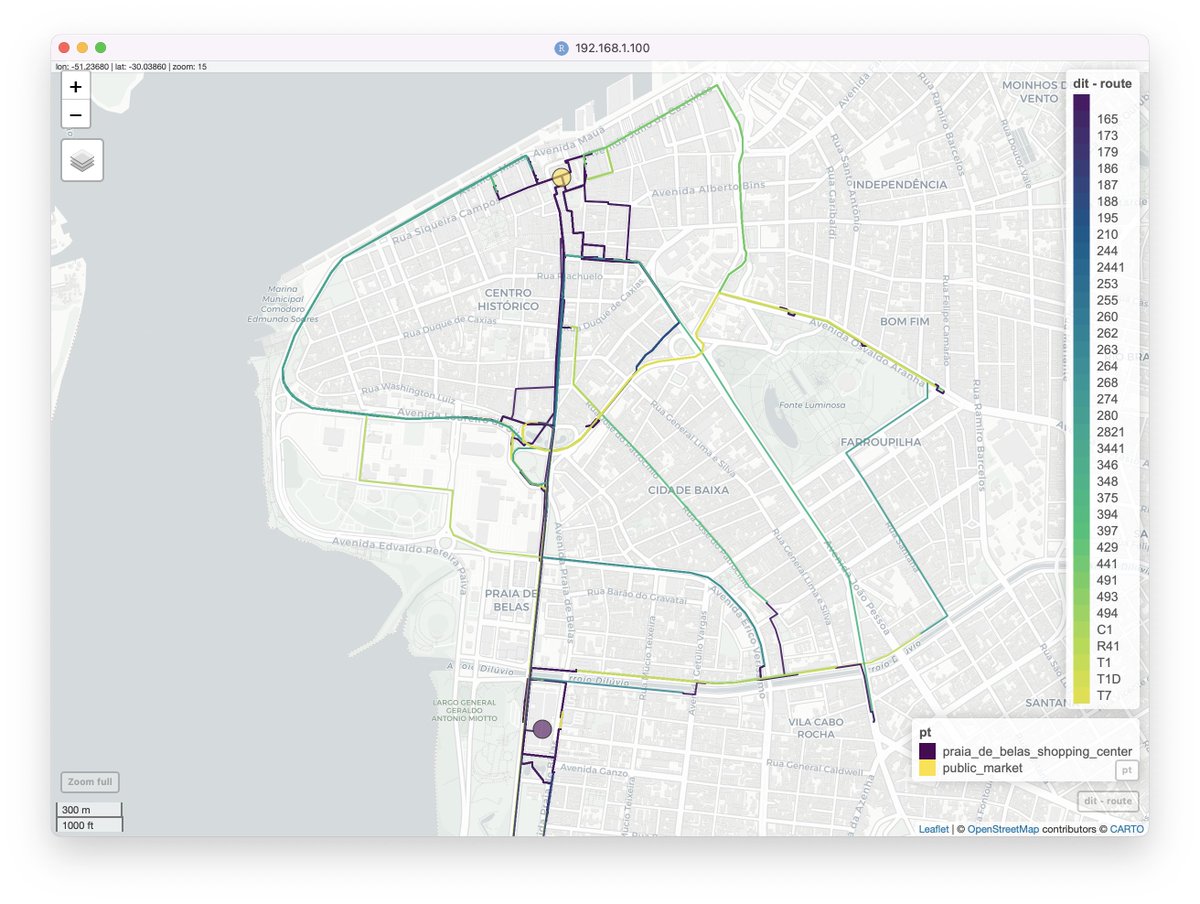Open the map layers control
Screen dimensions: 1200x904
point(83,160)
